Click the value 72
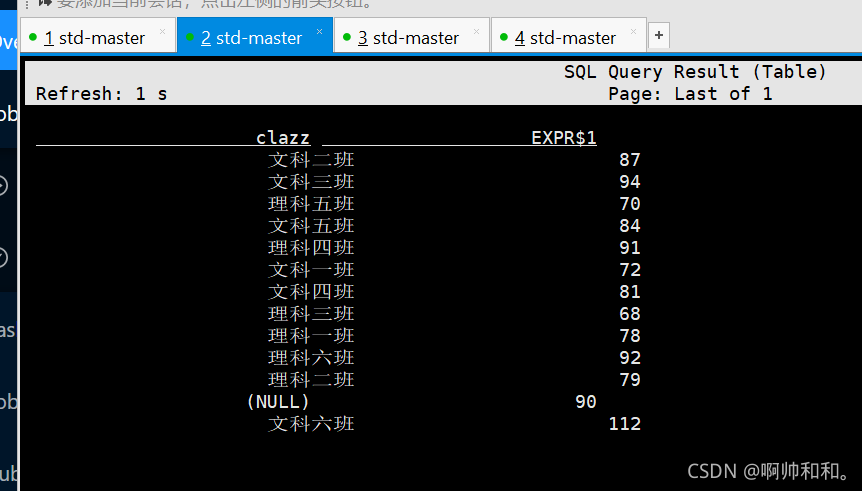 (629, 270)
